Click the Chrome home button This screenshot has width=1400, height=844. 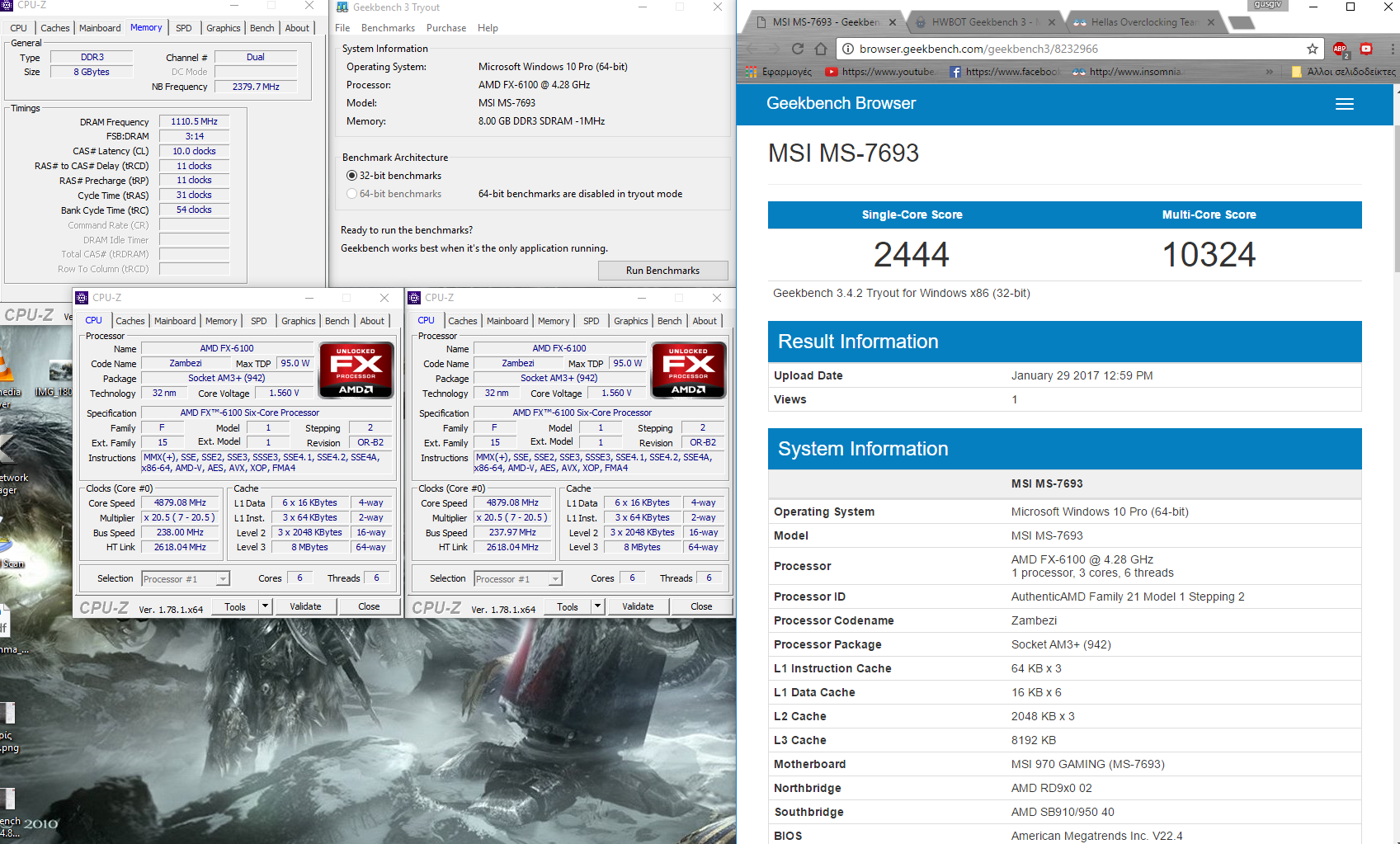pyautogui.click(x=821, y=49)
